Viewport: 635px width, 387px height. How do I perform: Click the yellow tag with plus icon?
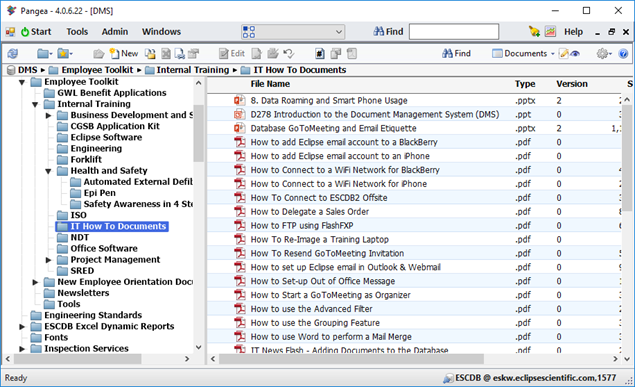click(534, 32)
